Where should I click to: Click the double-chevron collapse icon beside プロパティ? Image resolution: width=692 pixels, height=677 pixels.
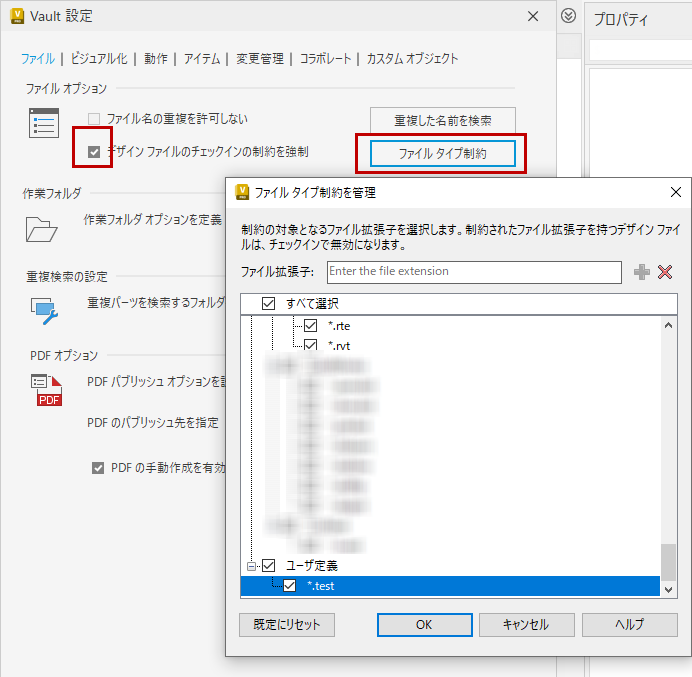(568, 16)
